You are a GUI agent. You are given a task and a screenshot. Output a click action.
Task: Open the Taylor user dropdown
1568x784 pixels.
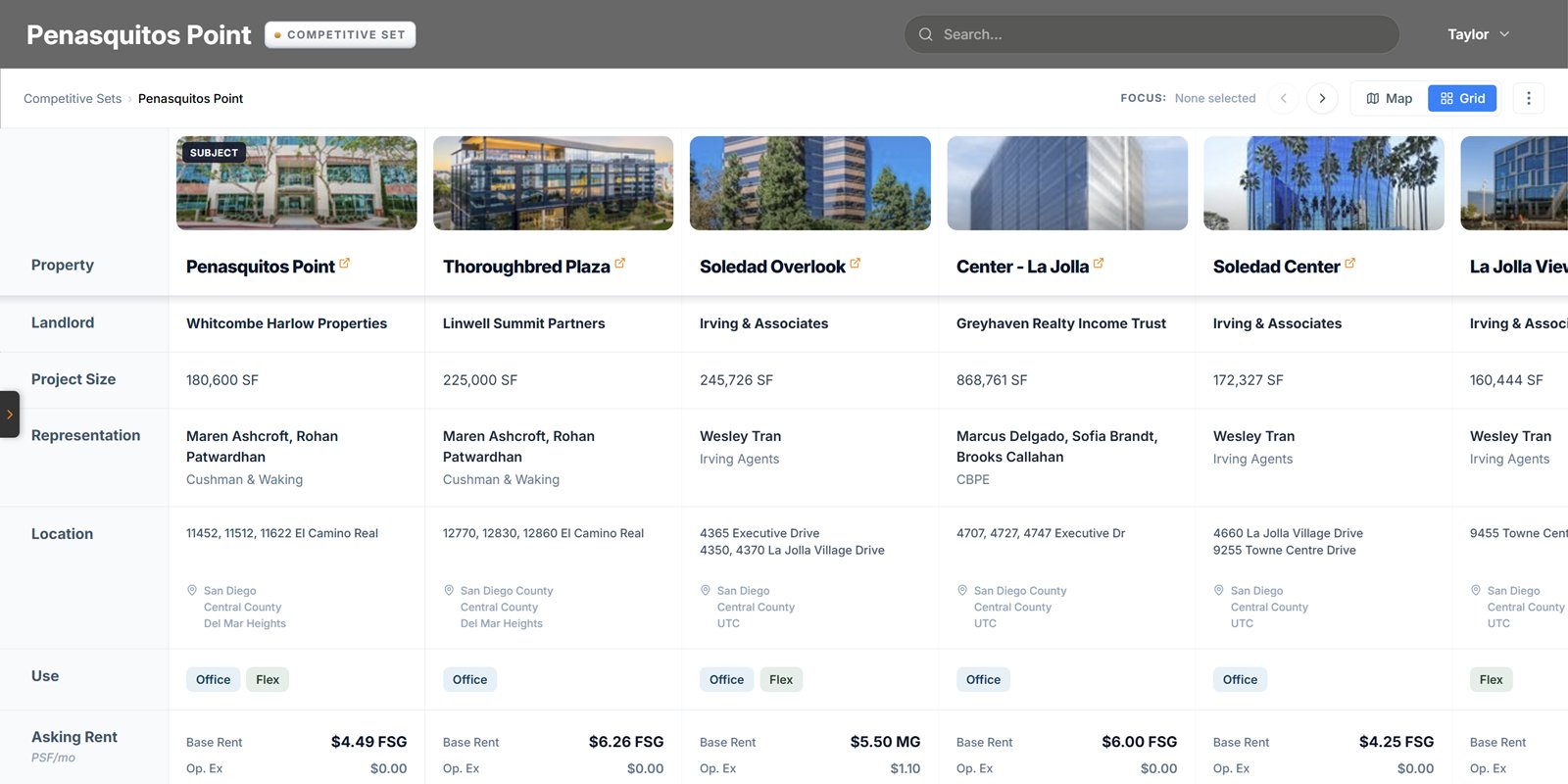1478,34
